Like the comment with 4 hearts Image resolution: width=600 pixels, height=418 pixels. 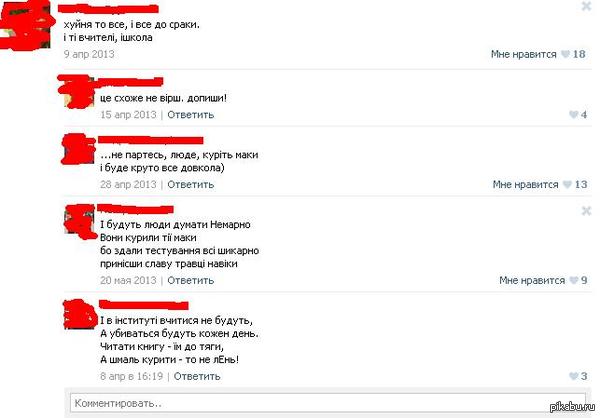click(573, 114)
